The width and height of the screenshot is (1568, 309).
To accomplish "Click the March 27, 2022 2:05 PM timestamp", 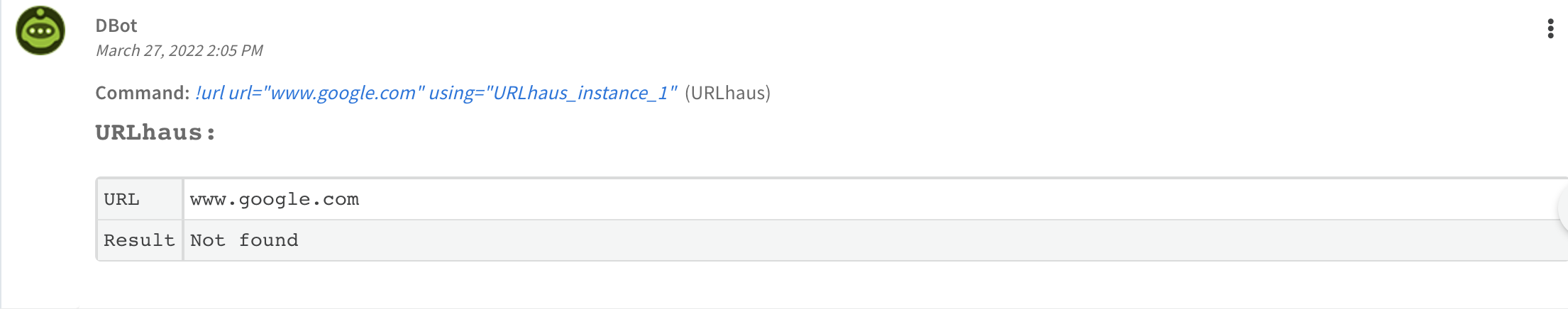I will pos(180,51).
